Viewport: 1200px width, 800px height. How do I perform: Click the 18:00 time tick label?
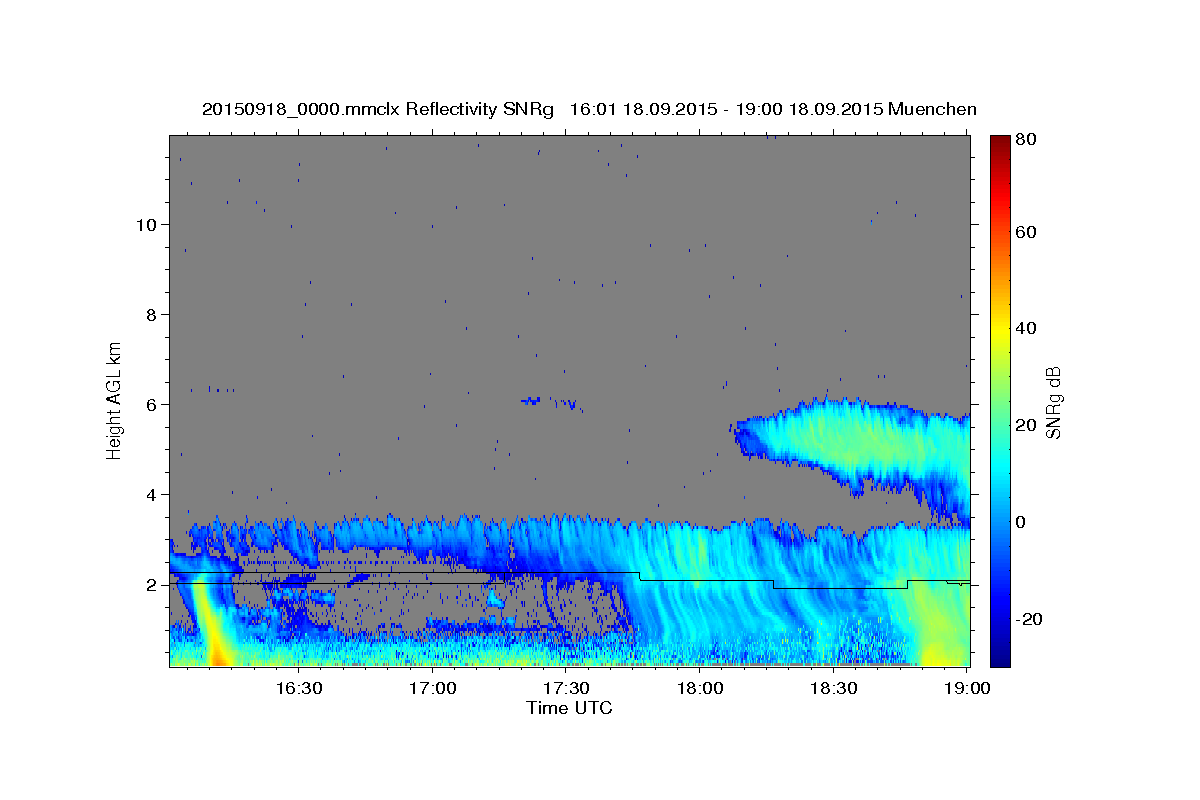click(700, 689)
